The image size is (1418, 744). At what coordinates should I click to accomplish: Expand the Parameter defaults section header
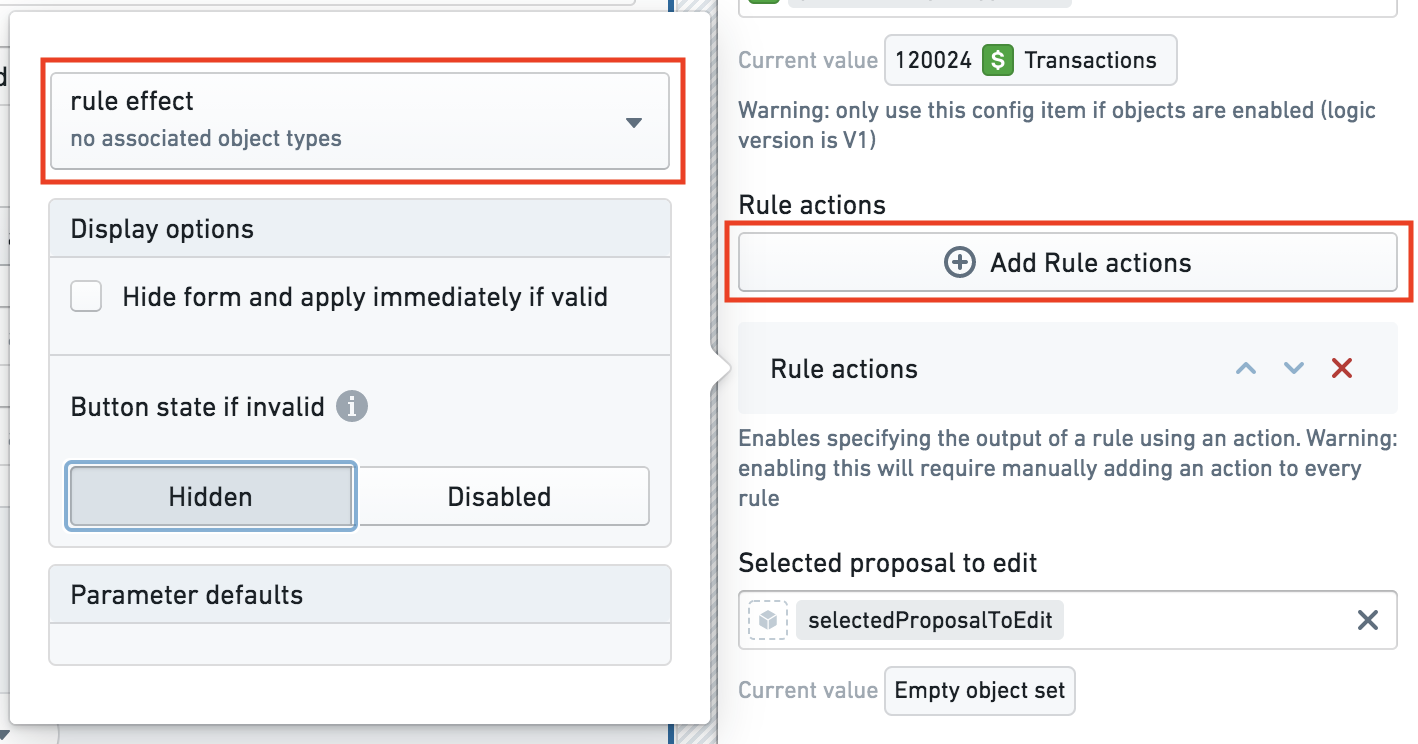point(360,595)
